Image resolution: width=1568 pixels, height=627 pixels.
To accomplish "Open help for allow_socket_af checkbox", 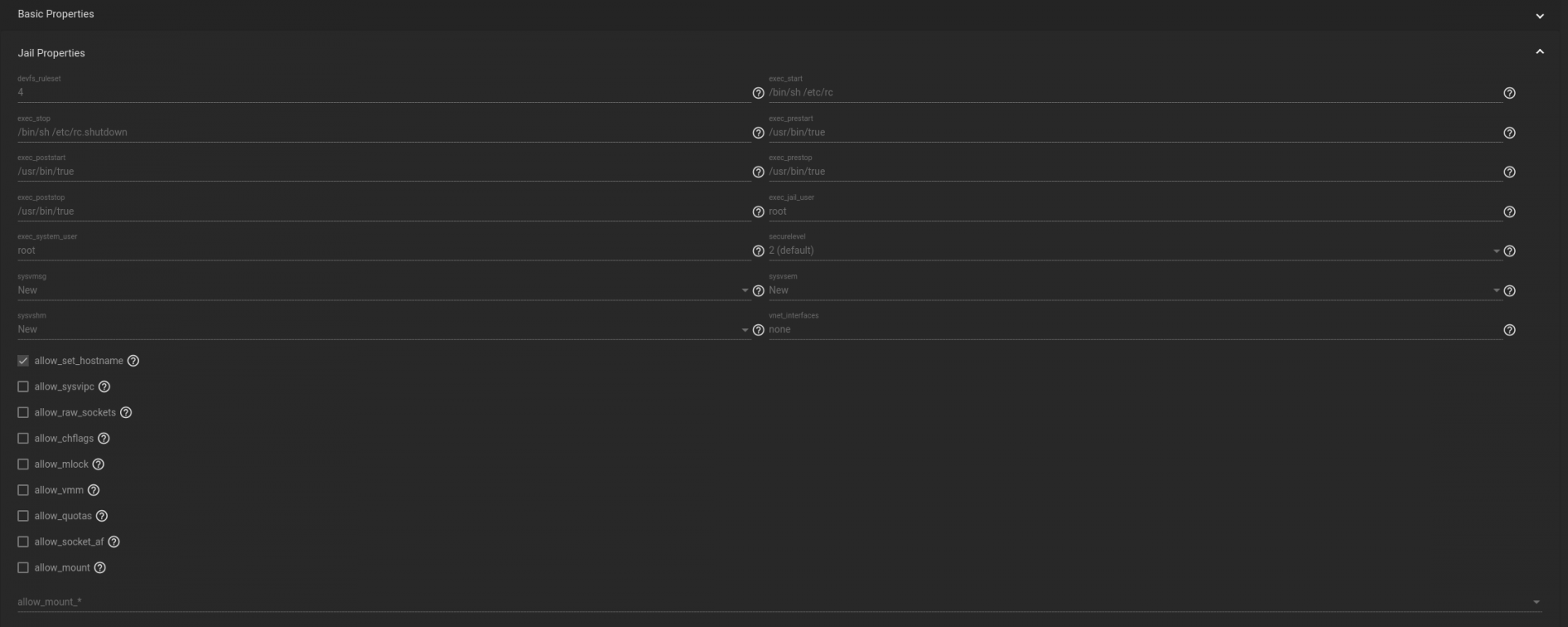I will 114,542.
